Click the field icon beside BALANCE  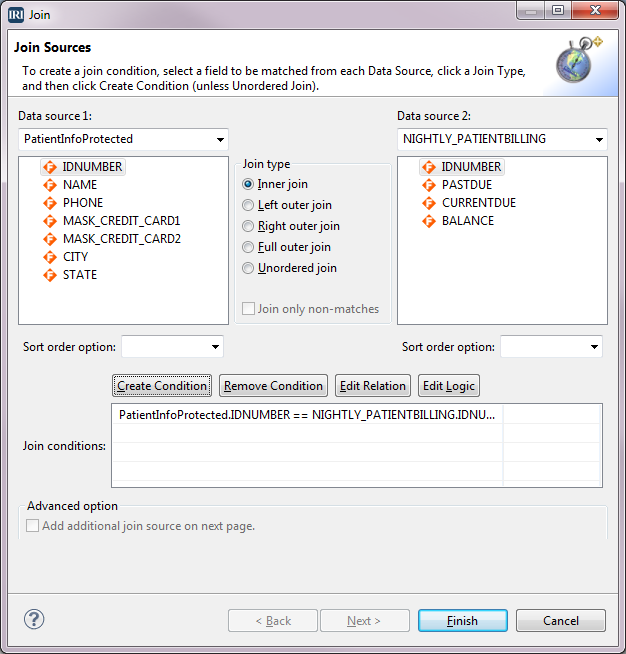(429, 221)
